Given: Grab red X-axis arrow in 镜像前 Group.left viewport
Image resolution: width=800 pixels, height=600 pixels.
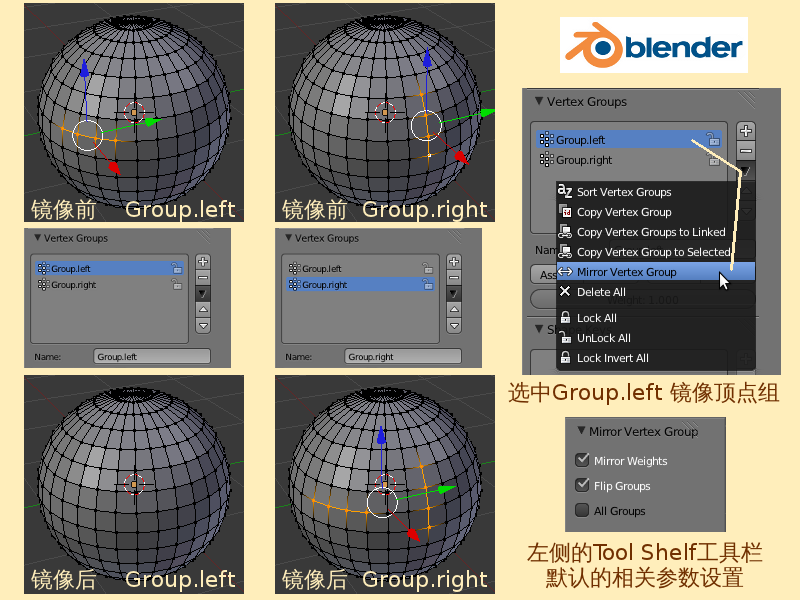Looking at the screenshot, I should coord(114,168).
